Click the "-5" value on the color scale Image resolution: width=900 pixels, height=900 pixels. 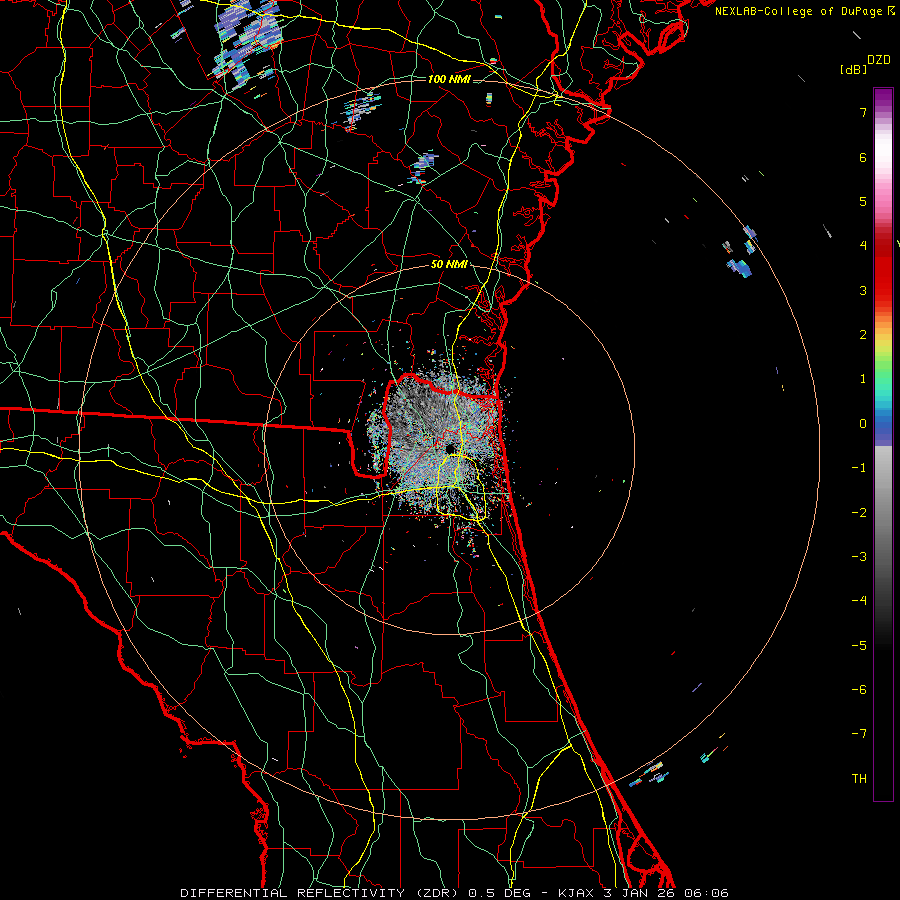click(859, 646)
